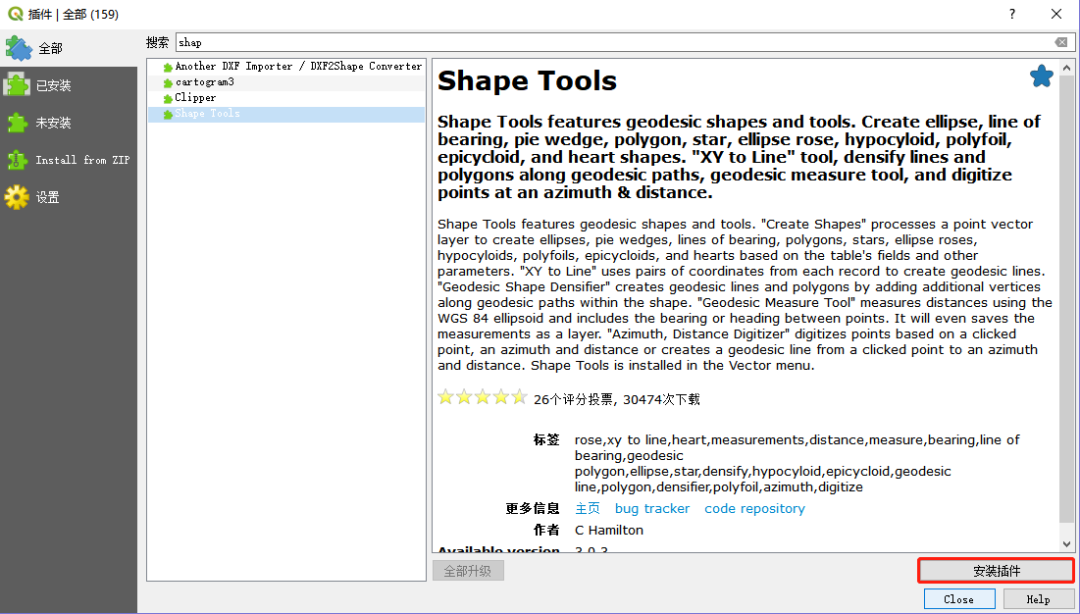Click the fifth rating star
This screenshot has width=1080, height=614.
[519, 397]
